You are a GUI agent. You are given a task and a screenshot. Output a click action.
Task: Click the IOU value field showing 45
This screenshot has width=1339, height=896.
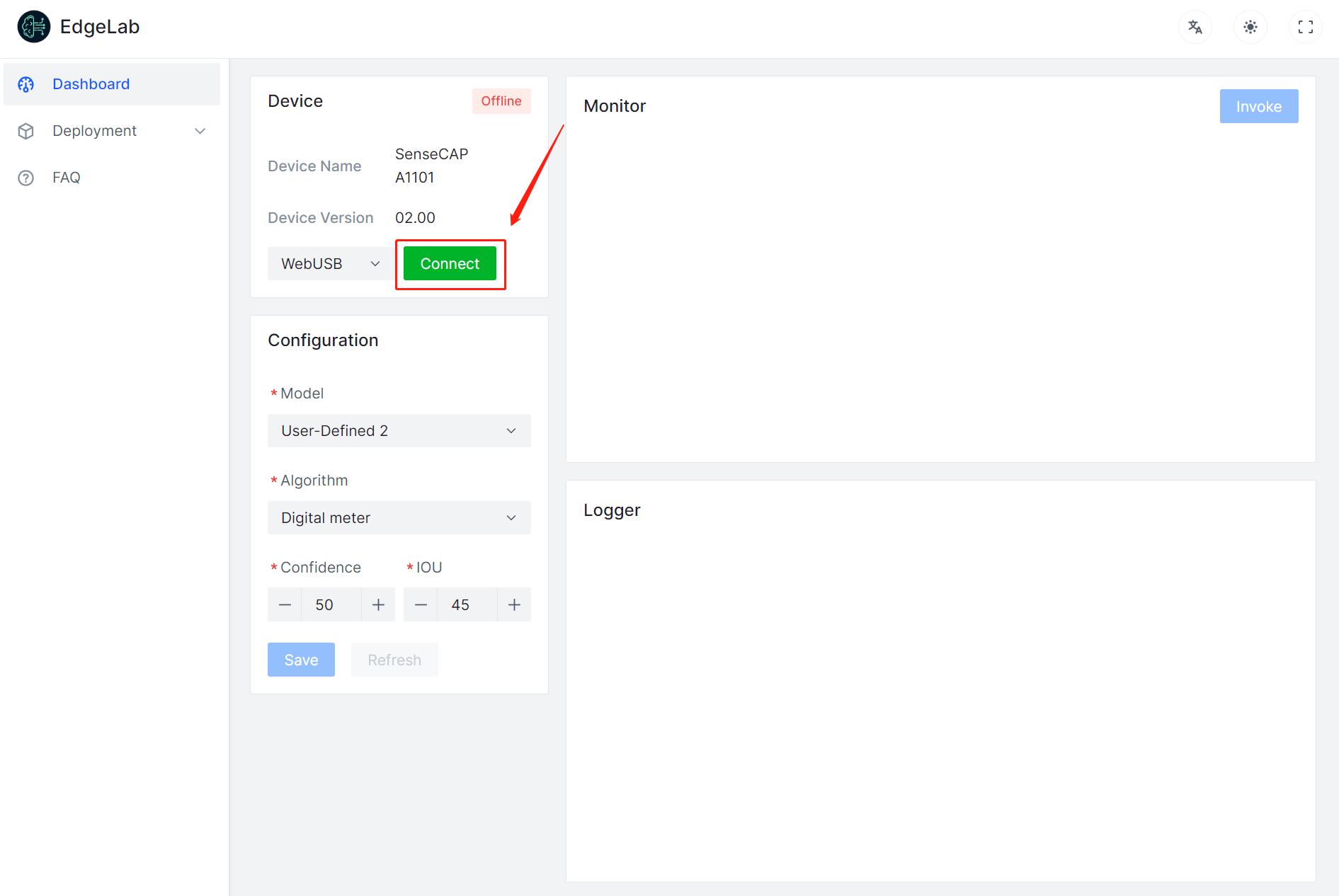(467, 604)
